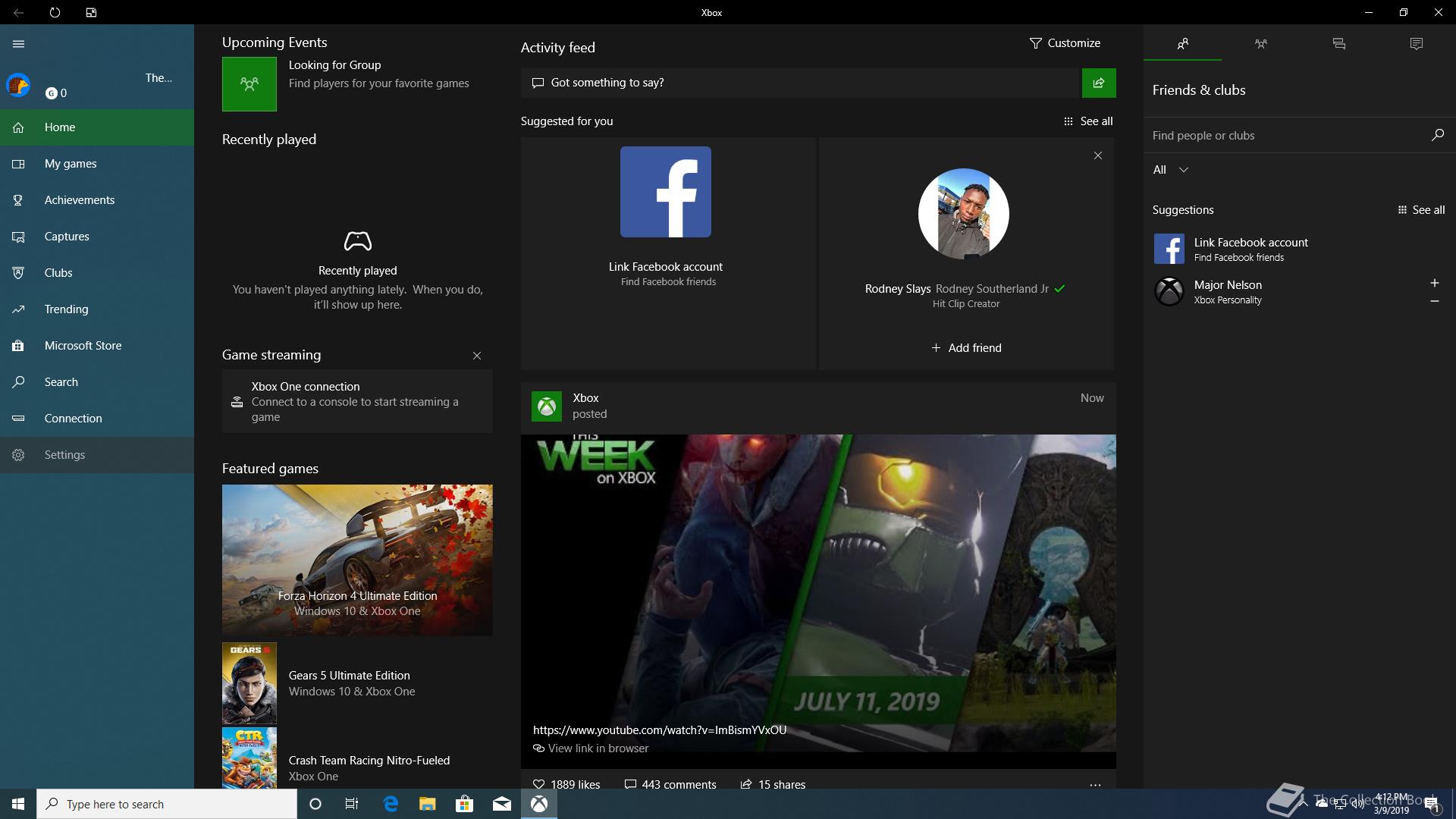Open Microsoft Edge from taskbar
The height and width of the screenshot is (819, 1456).
391,804
